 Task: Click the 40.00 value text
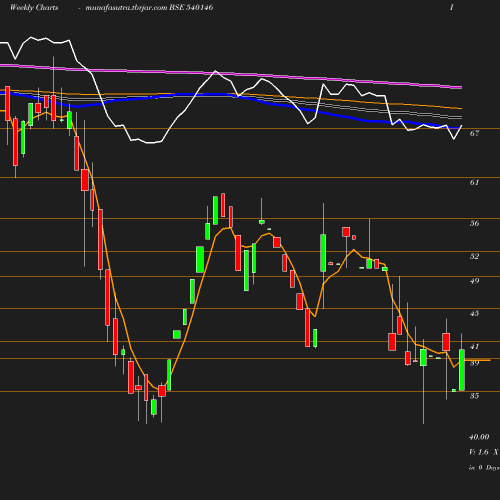479,437
